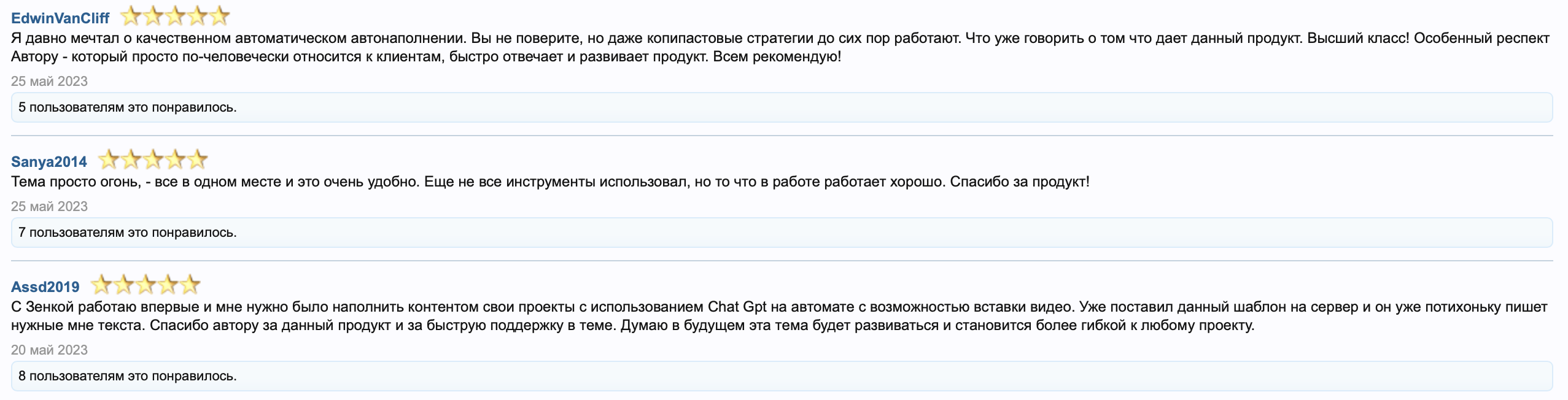The height and width of the screenshot is (400, 1568).
Task: Click the second star in Assd2019's rating
Action: point(124,285)
